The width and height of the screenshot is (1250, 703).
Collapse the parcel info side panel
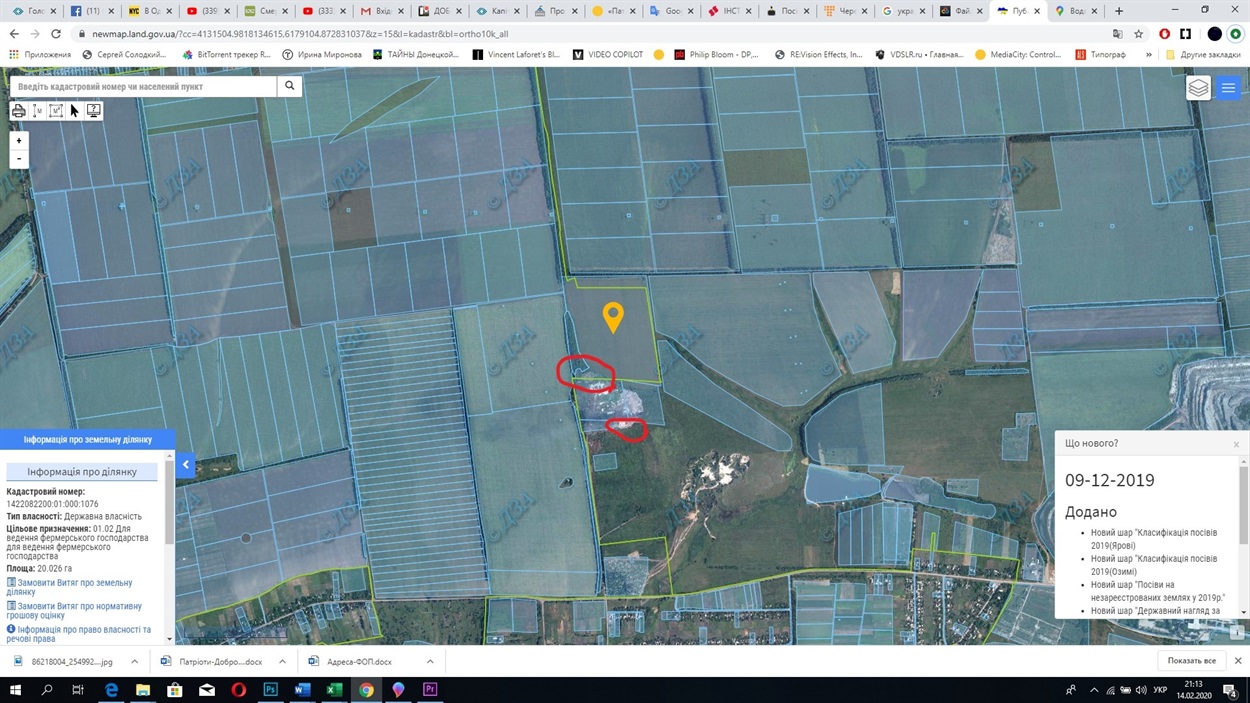click(x=185, y=464)
